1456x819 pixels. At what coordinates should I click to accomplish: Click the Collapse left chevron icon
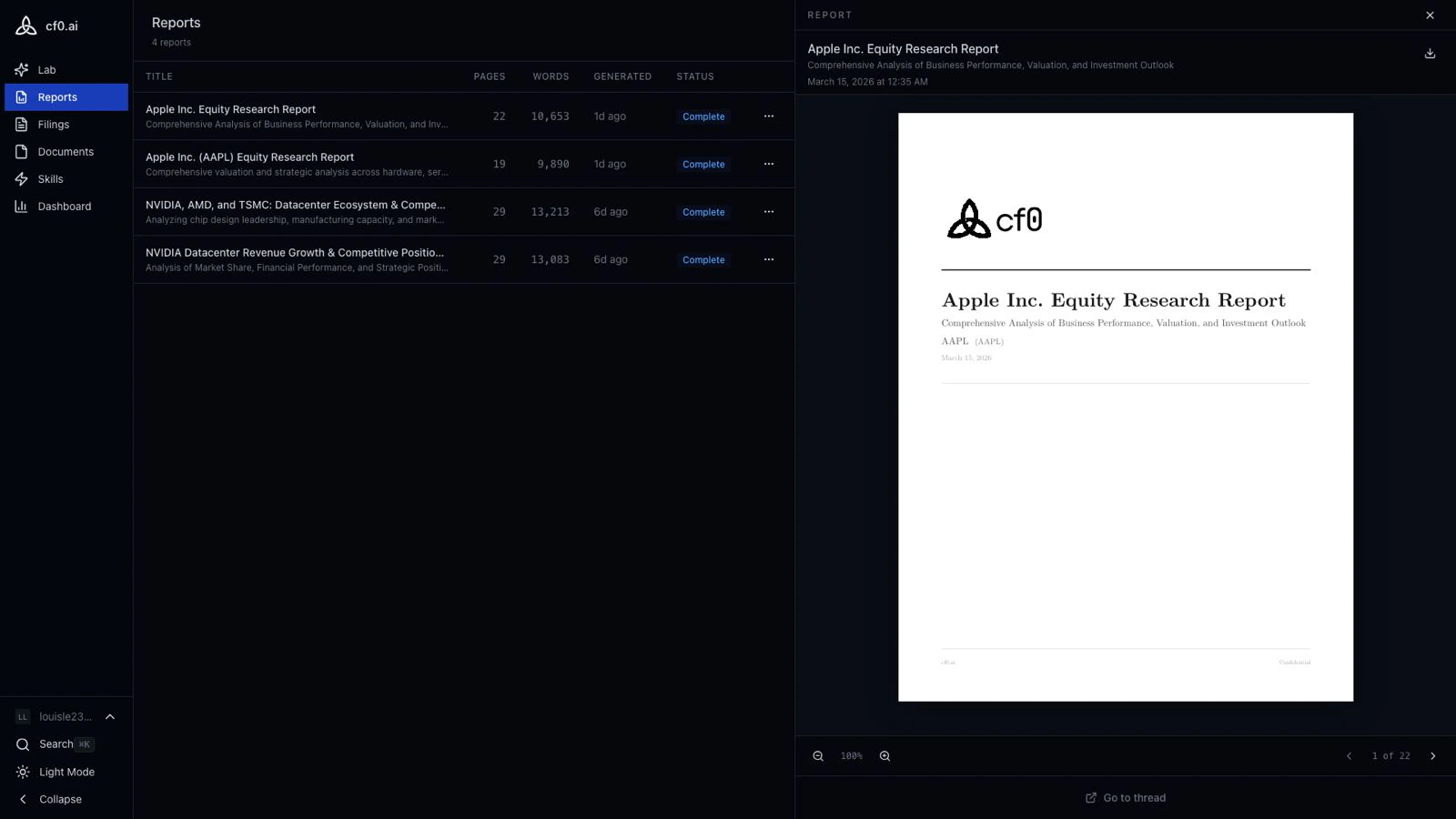point(23,799)
